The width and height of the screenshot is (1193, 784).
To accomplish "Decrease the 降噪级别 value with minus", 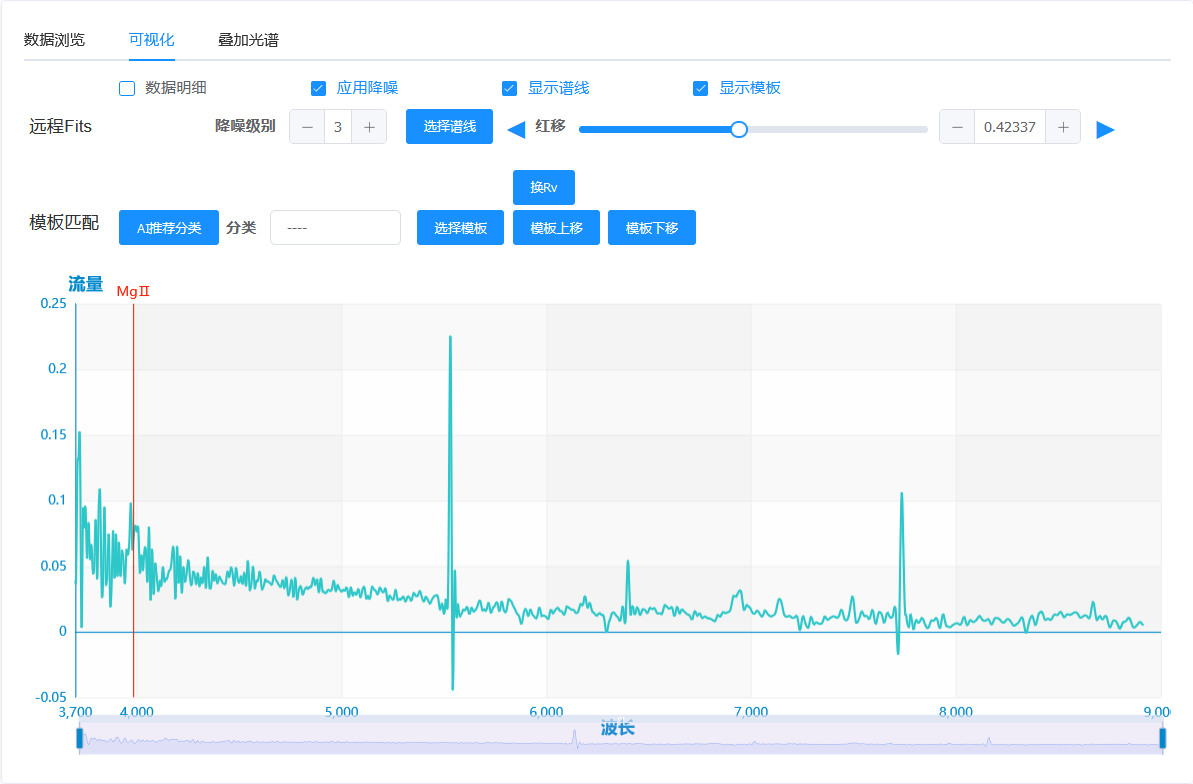I will (x=307, y=127).
